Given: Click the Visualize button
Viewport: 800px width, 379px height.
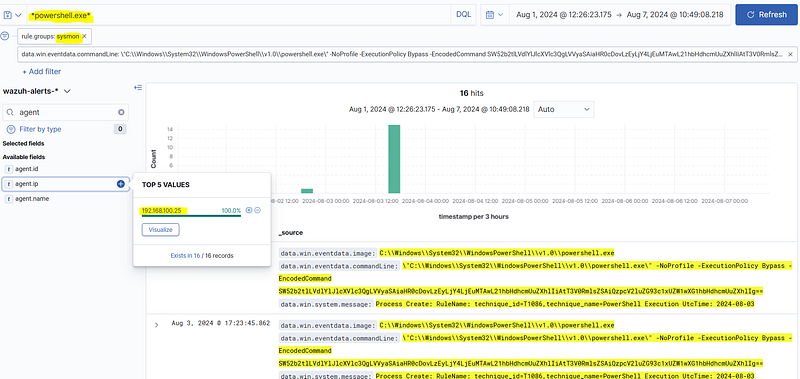Looking at the screenshot, I should click(x=161, y=230).
